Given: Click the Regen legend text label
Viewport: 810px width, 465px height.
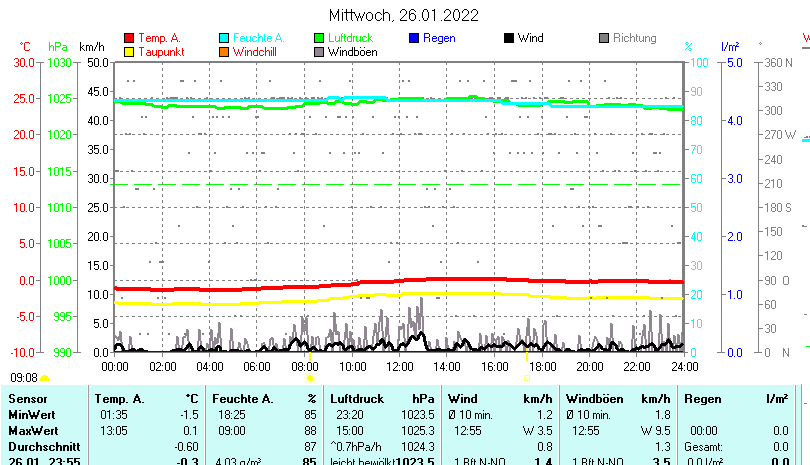Looking at the screenshot, I should tap(439, 38).
